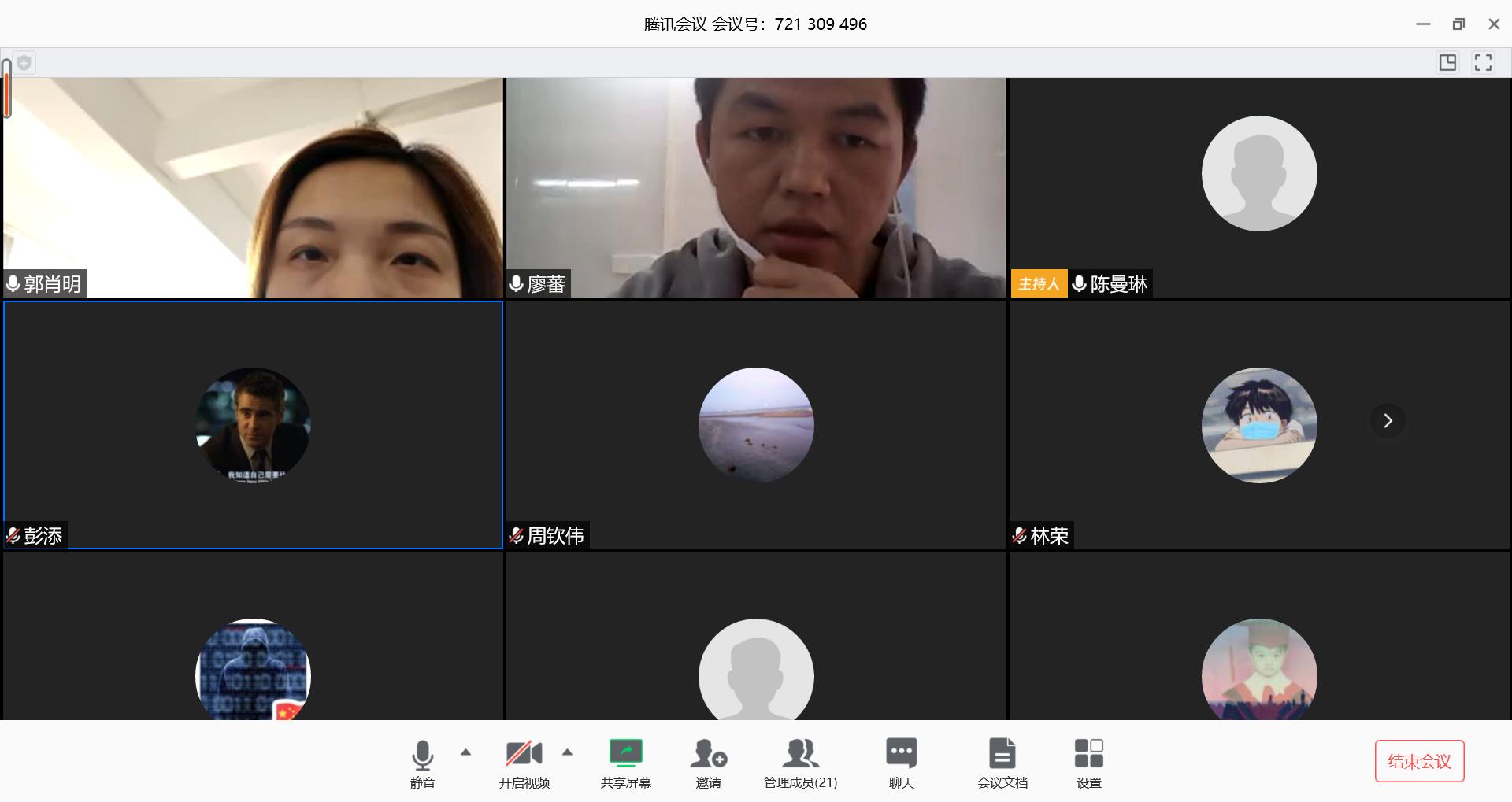Open 管理成员(21) member list
Screen dimensions: 1512x802
pyautogui.click(x=800, y=762)
